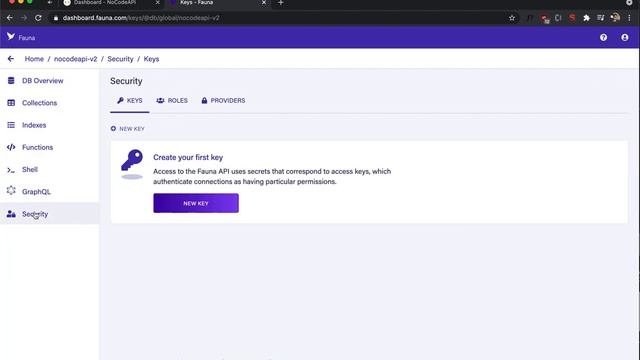Open the user account icon

point(624,38)
